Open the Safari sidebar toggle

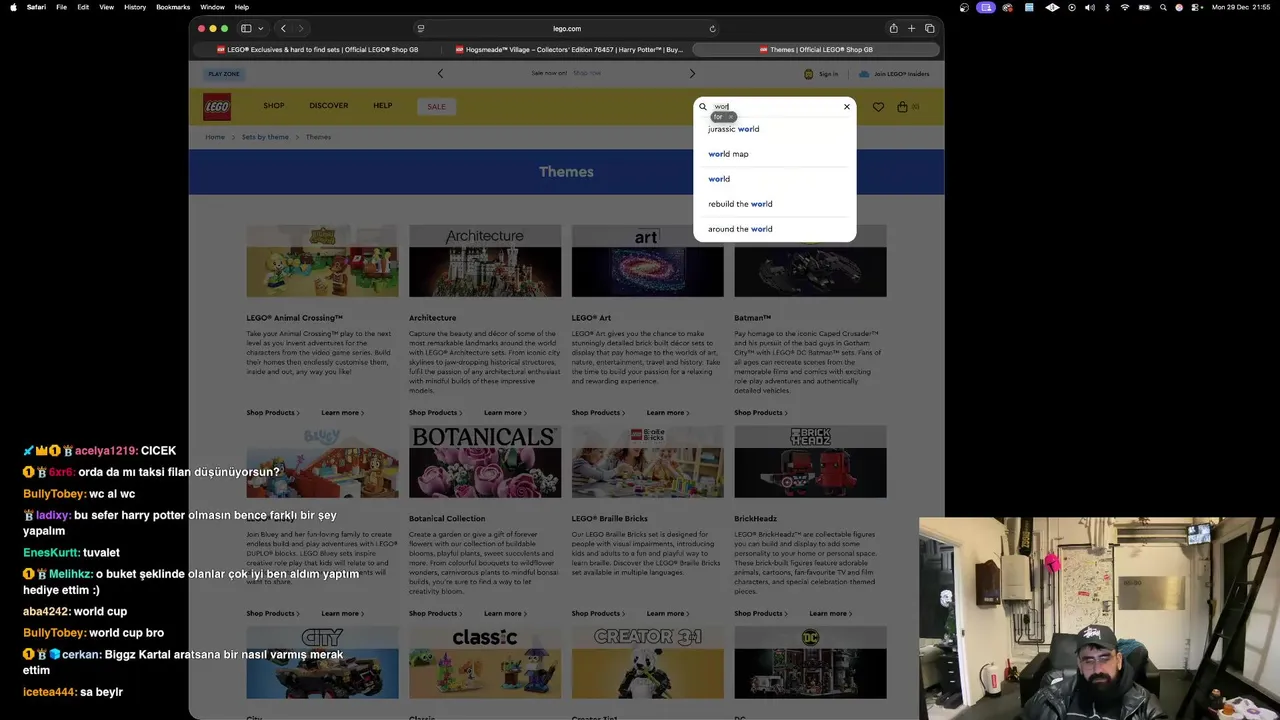(246, 29)
